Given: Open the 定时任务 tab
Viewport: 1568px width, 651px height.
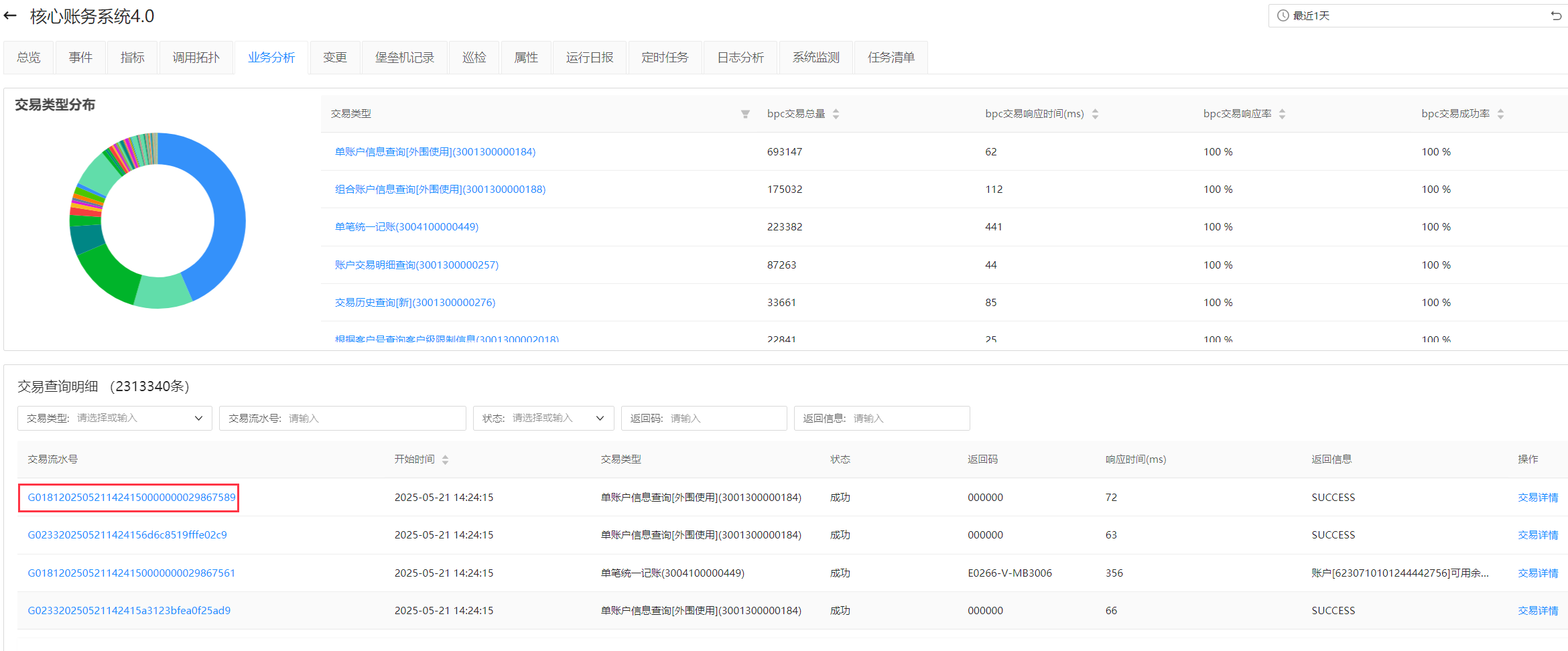Looking at the screenshot, I should [665, 58].
